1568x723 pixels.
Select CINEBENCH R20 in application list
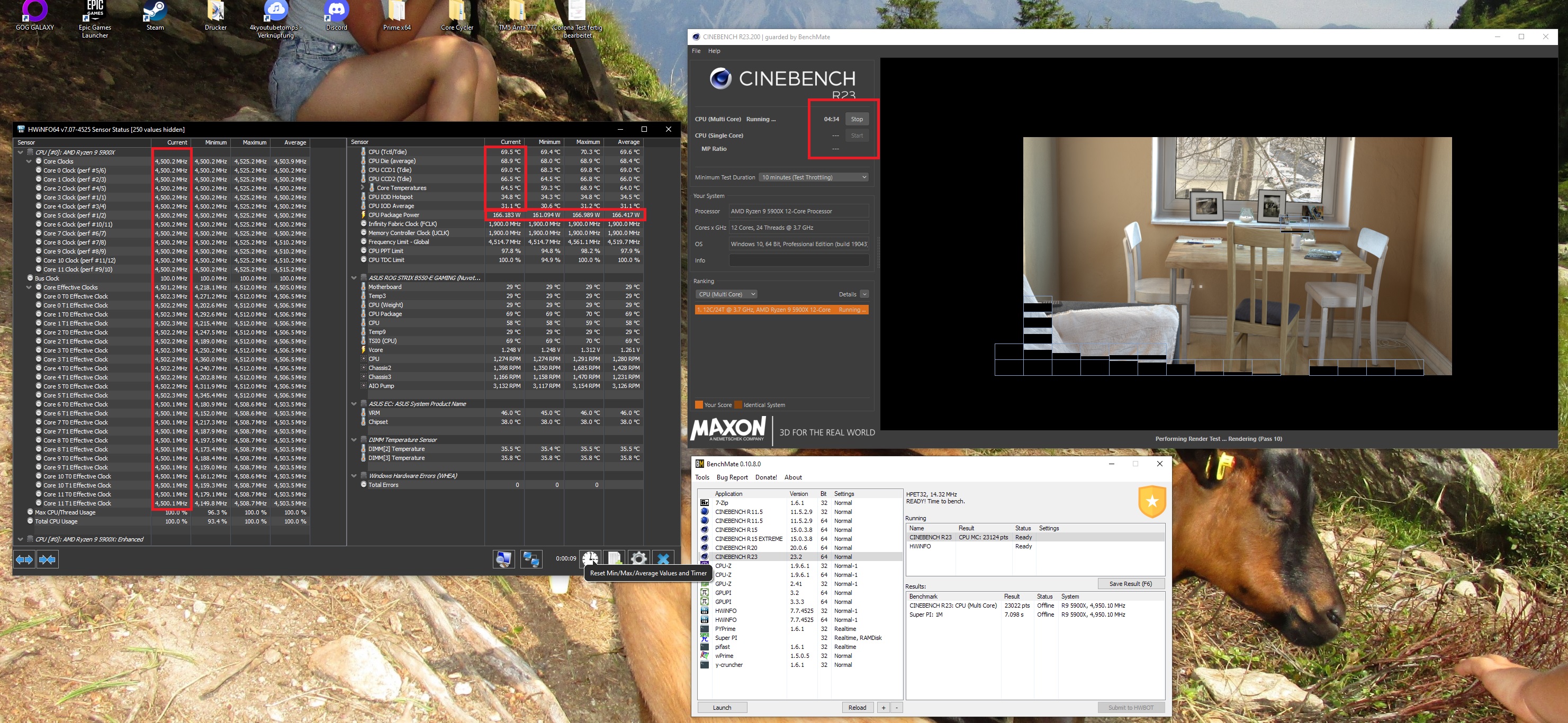736,548
